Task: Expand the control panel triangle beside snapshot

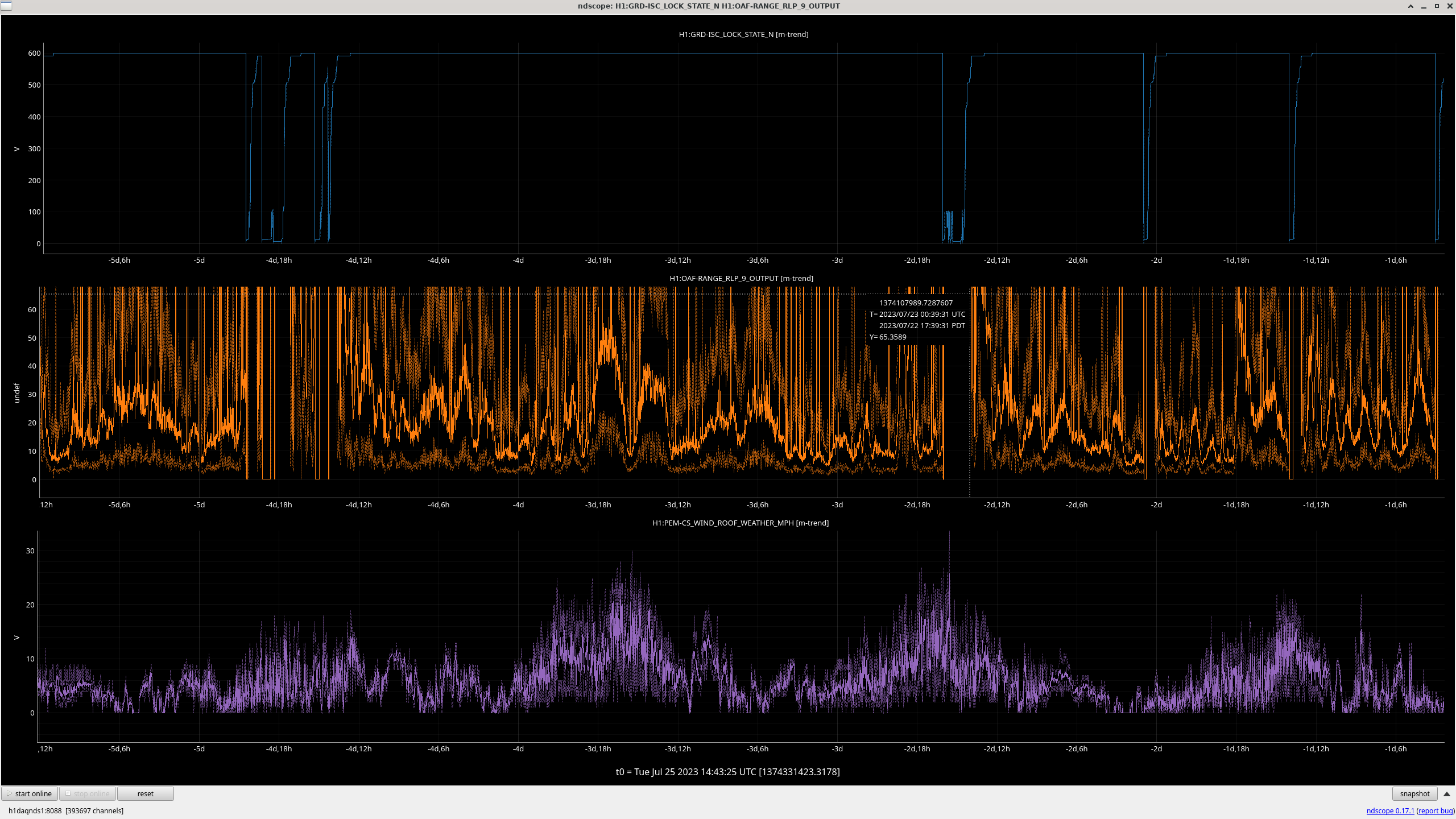Action: pos(1447,794)
